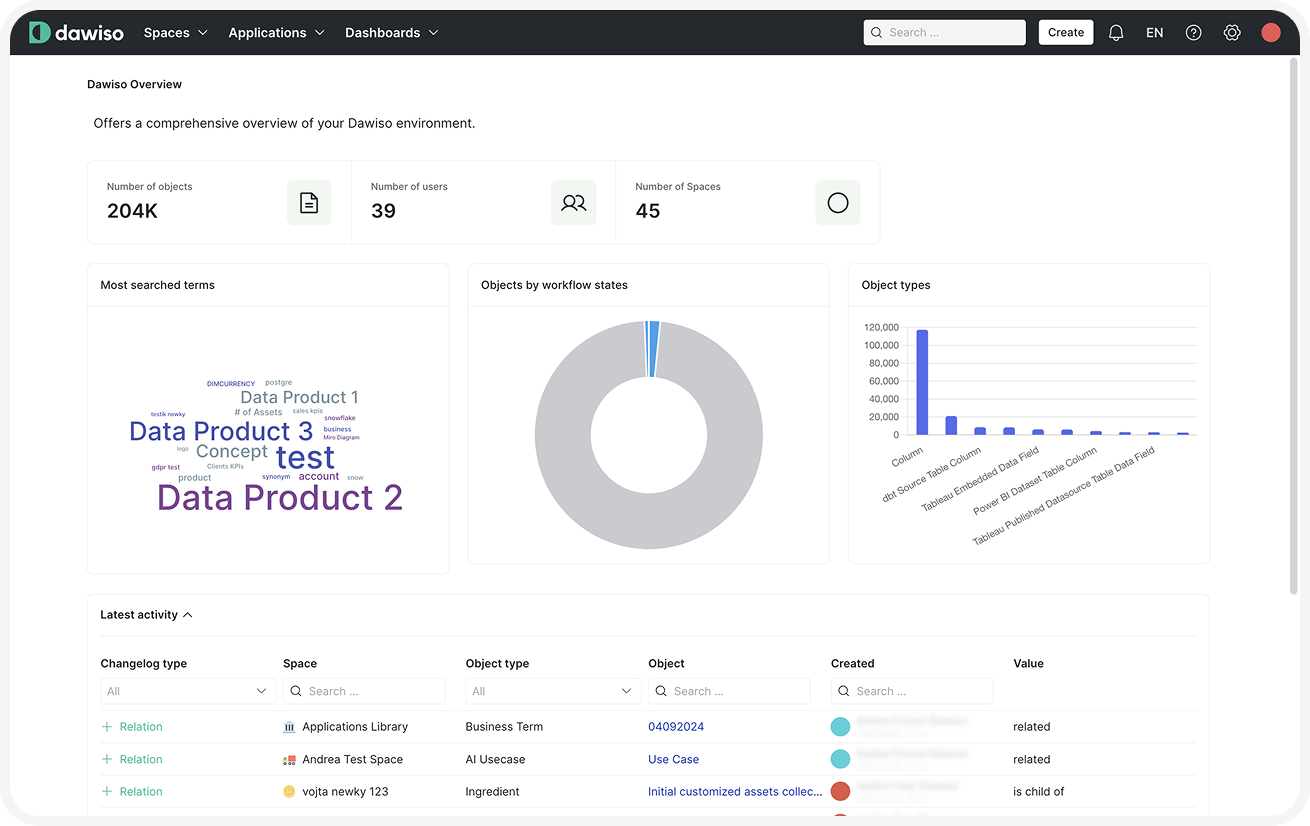Open the Use Case object link
Image resolution: width=1310 pixels, height=826 pixels.
click(673, 759)
